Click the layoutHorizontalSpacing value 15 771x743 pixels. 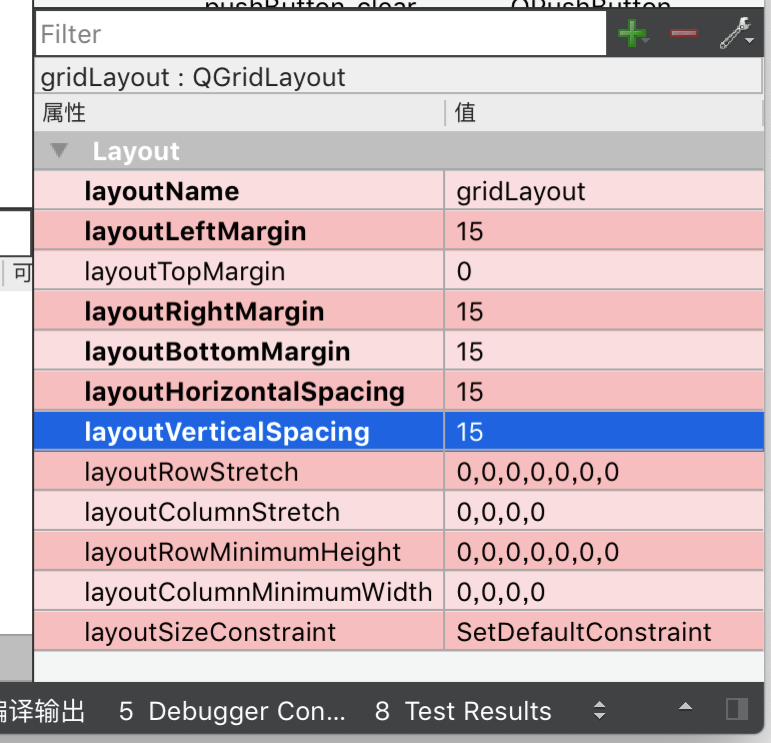(x=604, y=391)
